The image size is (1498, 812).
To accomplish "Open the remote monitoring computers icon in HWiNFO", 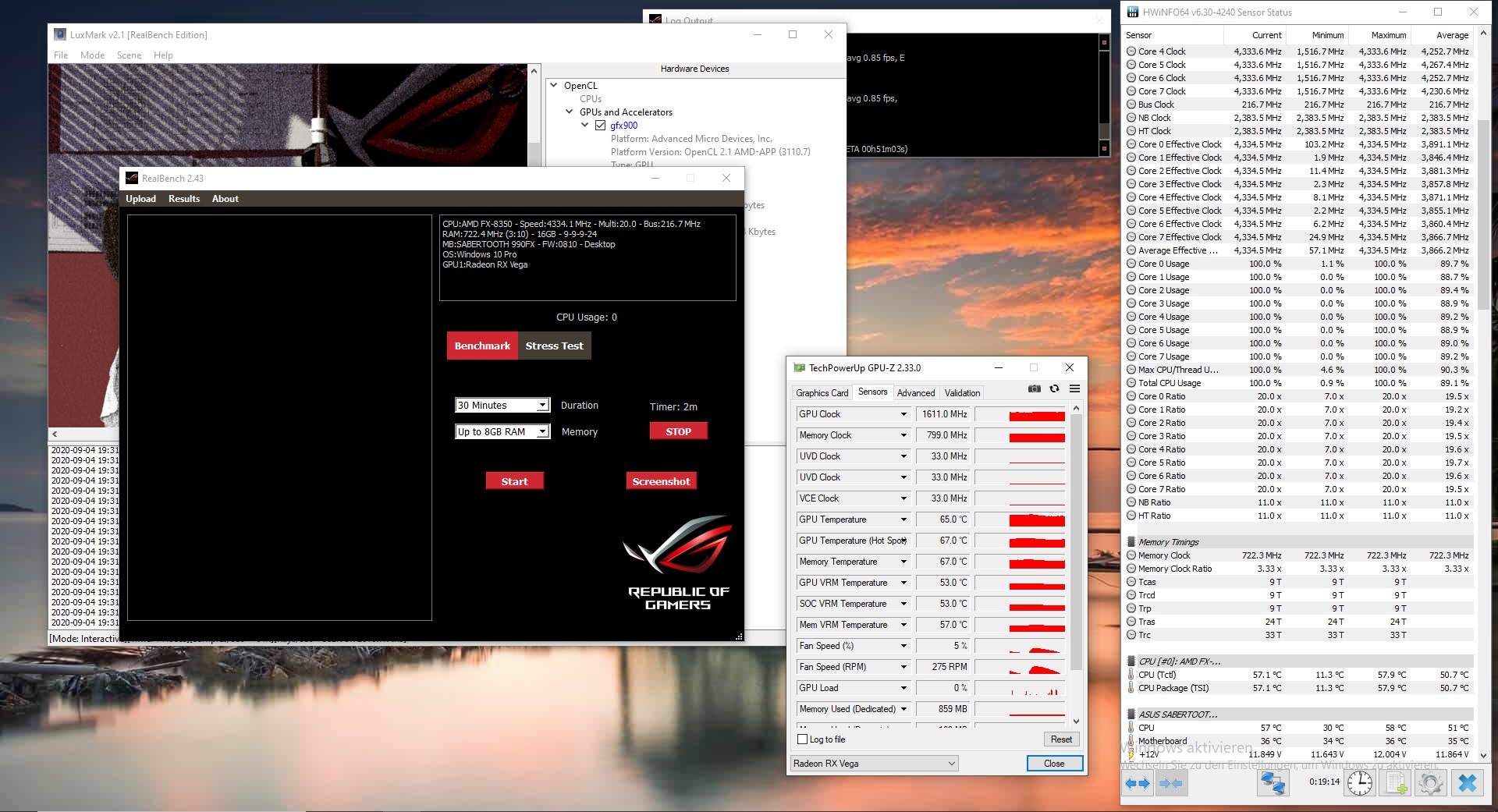I will (1273, 783).
